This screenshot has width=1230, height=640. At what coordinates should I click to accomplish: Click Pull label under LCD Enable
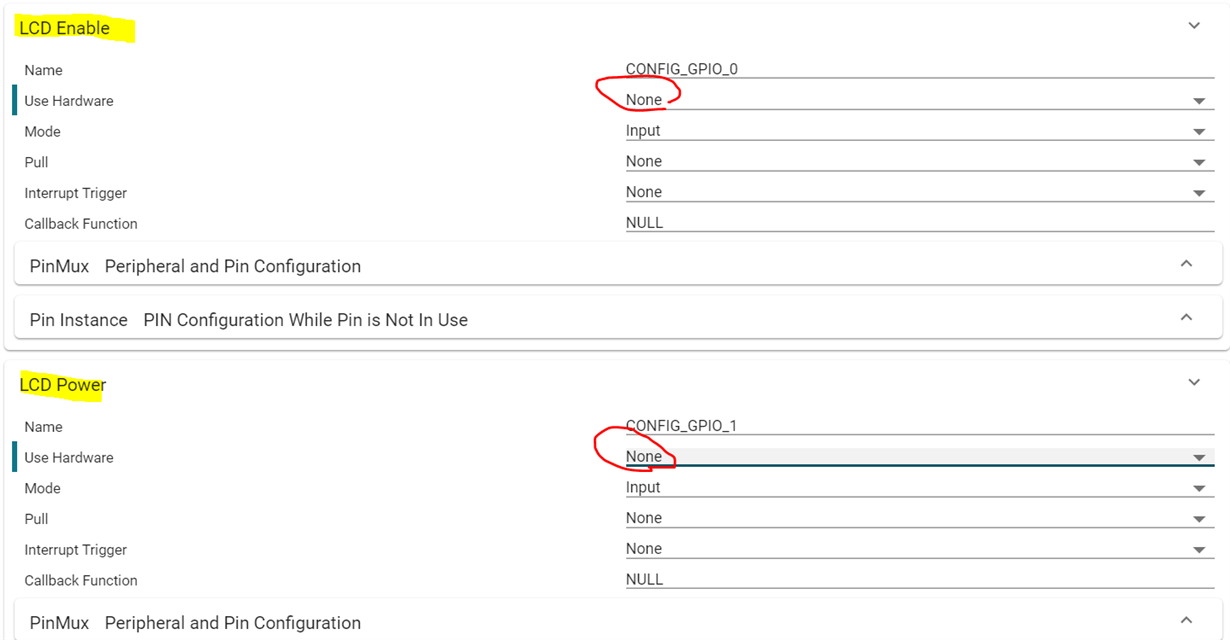36,162
